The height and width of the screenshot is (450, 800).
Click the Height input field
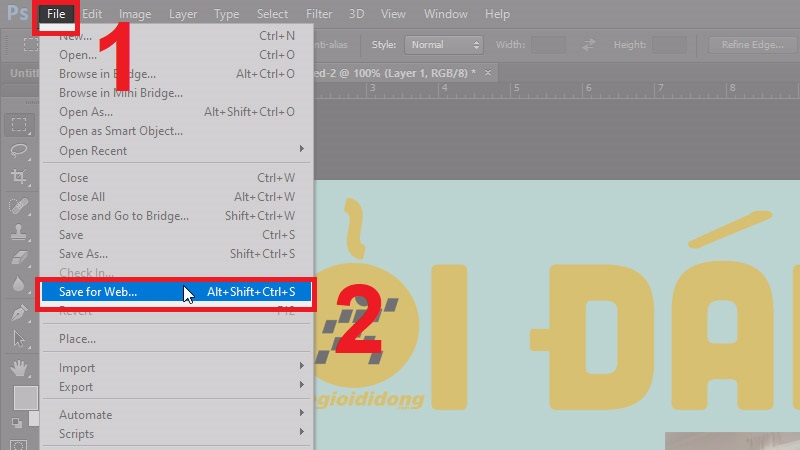coord(669,45)
